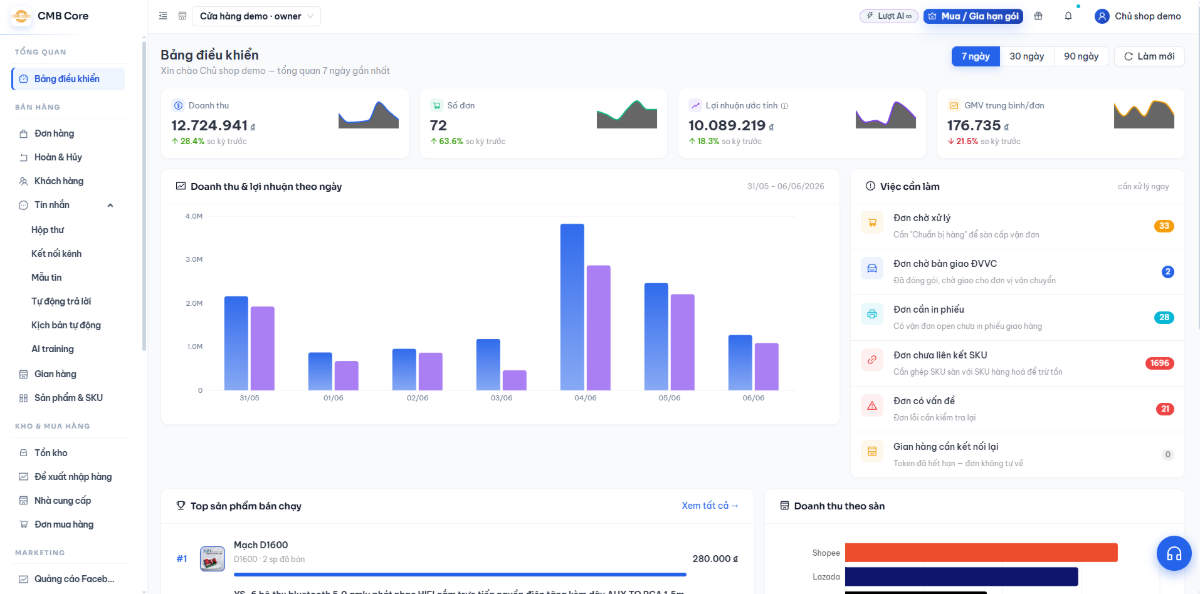1200x594 pixels.
Task: Click the Lazada bar in Doanh thu theo sàn
Action: click(961, 577)
